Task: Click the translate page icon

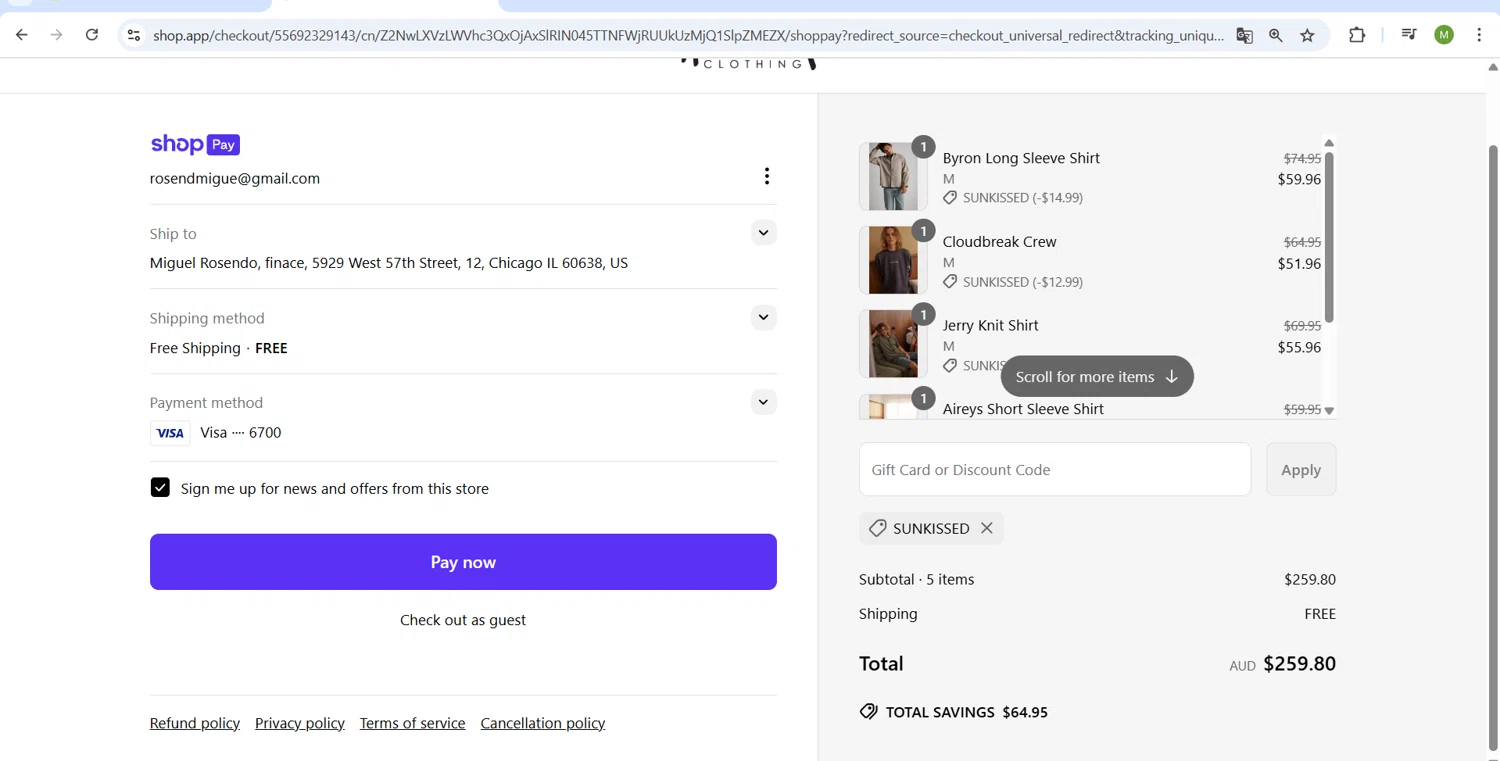Action: [x=1244, y=35]
